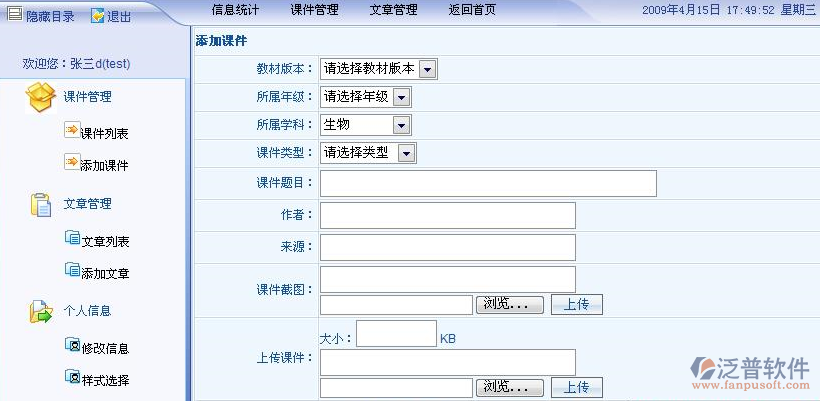Viewport: 820px width, 401px height.
Task: Open 文章列表 in the sidebar
Action: (x=104, y=241)
